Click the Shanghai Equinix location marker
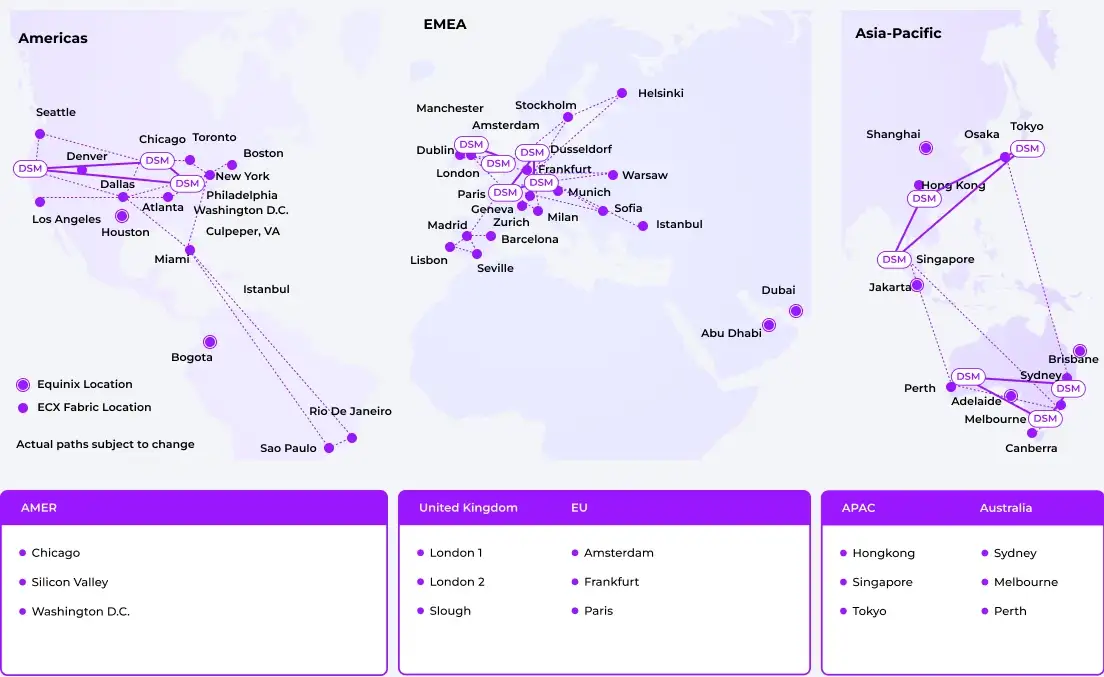Screen dimensions: 1104x677 pos(926,148)
